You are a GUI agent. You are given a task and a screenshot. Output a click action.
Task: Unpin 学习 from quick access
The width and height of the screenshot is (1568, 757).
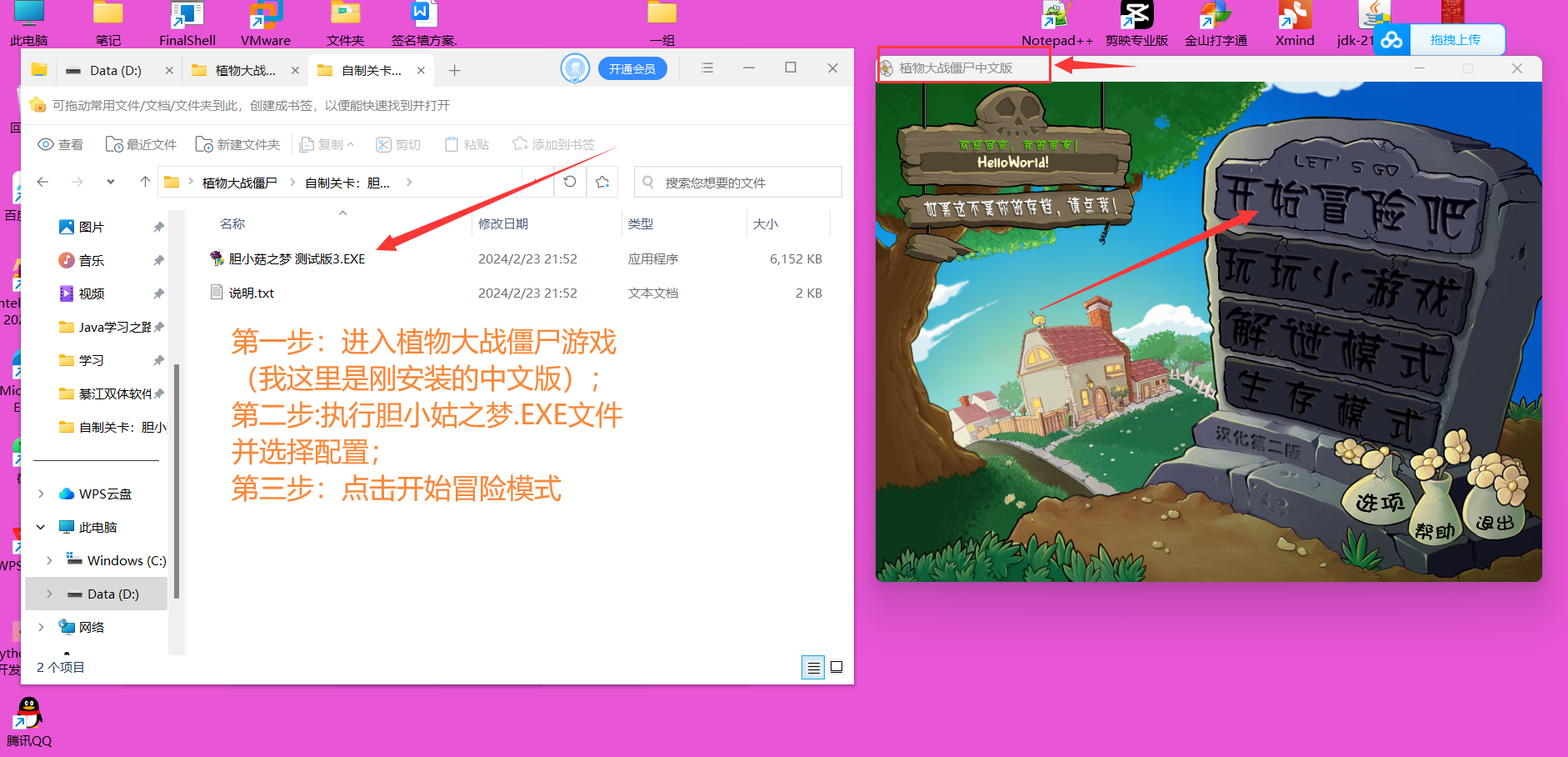(158, 360)
